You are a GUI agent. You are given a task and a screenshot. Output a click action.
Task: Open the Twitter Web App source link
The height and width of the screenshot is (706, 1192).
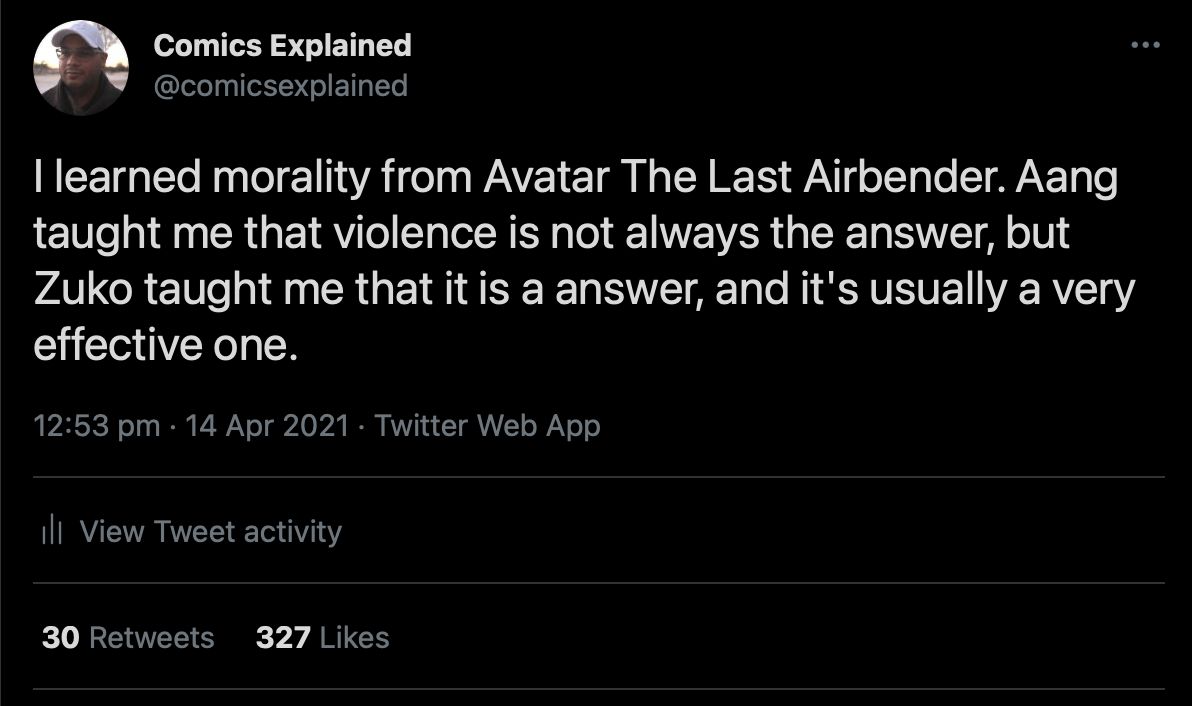(487, 426)
